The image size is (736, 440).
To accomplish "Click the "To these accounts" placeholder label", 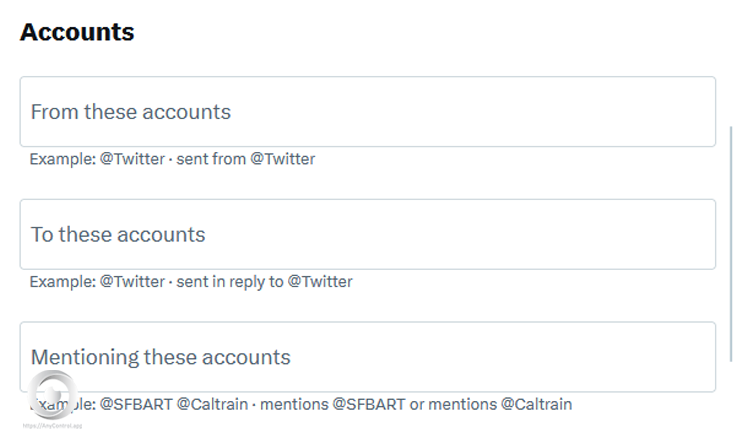I will pyautogui.click(x=118, y=235).
